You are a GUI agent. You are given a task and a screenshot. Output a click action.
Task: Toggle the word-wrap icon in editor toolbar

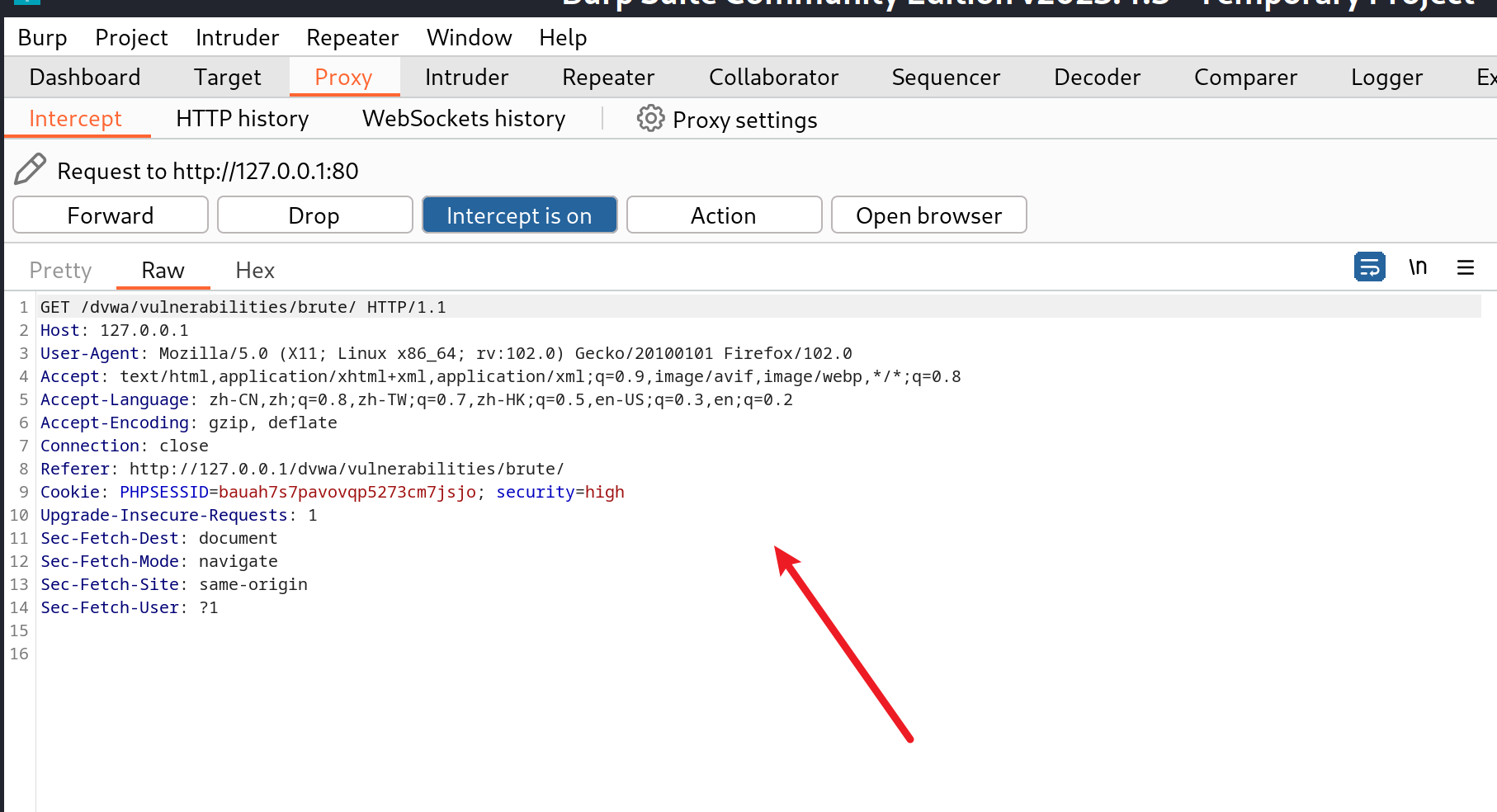(1370, 267)
